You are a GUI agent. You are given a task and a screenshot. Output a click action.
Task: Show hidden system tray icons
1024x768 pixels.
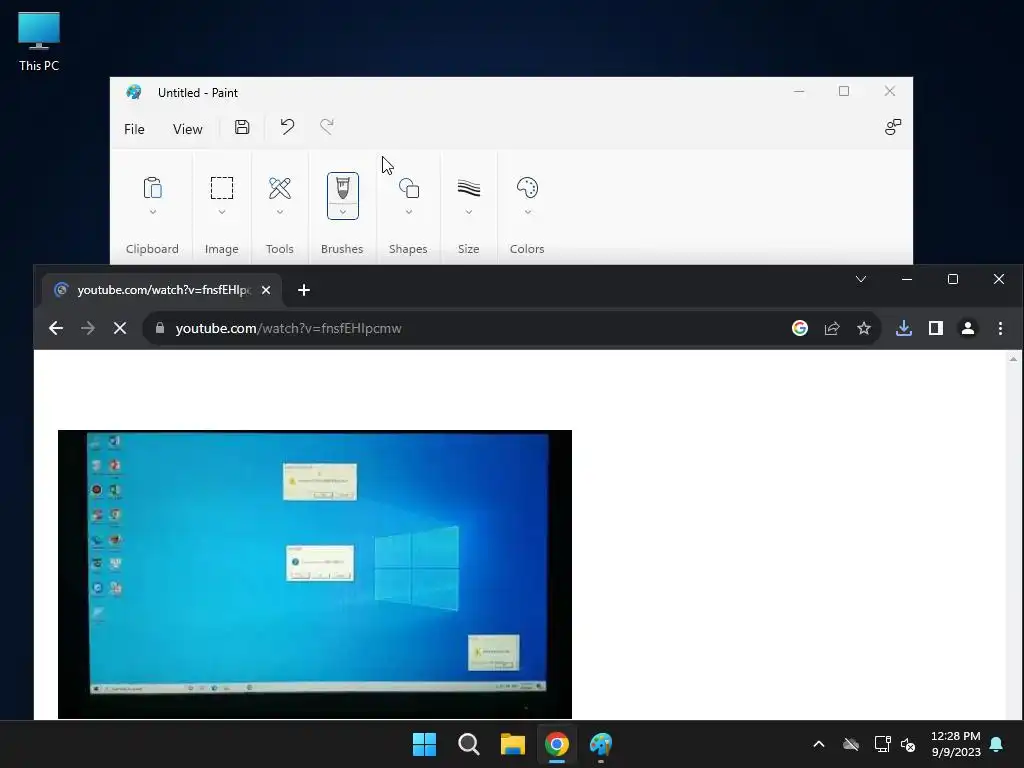819,744
